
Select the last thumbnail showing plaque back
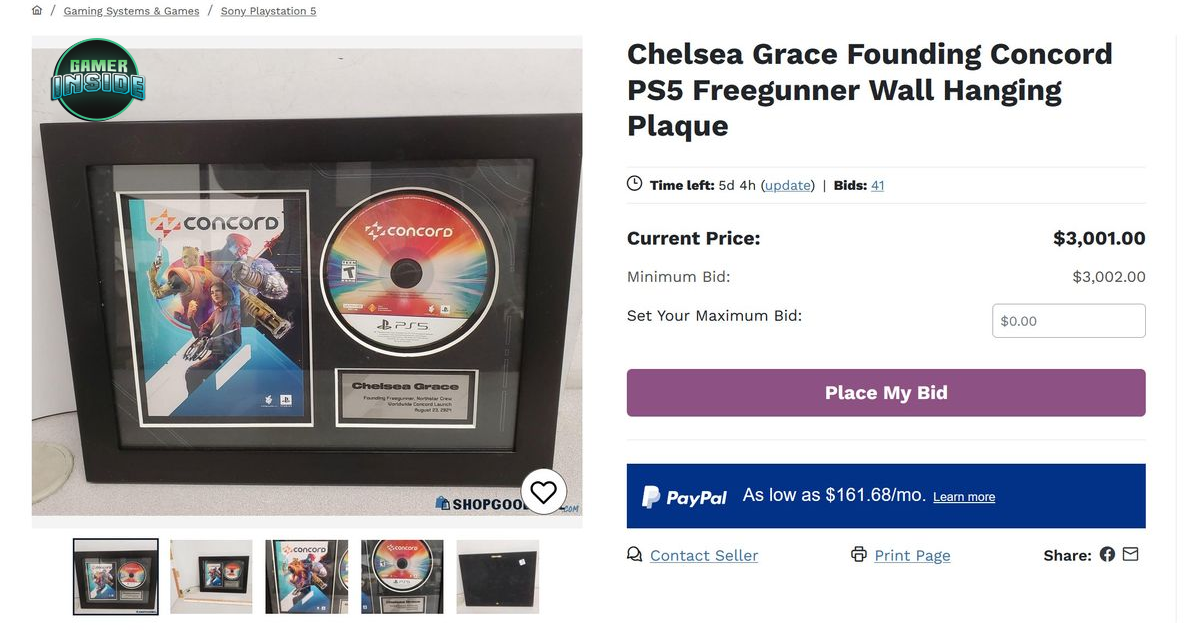[498, 577]
